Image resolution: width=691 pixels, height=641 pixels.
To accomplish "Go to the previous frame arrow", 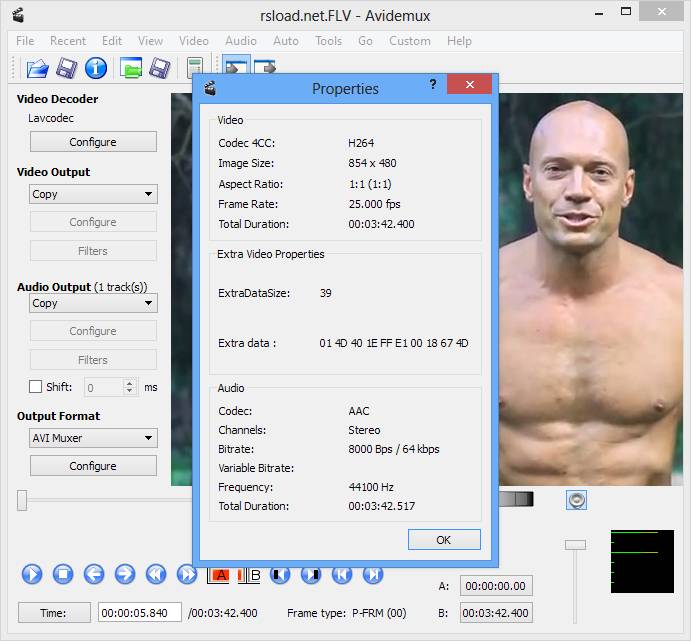I will pos(94,574).
